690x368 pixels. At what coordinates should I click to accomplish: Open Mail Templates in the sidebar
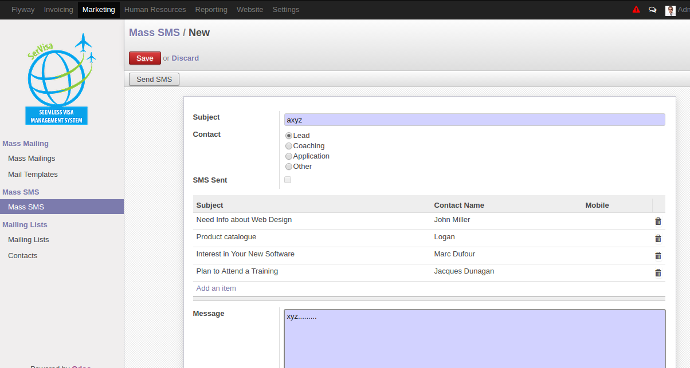coord(33,174)
